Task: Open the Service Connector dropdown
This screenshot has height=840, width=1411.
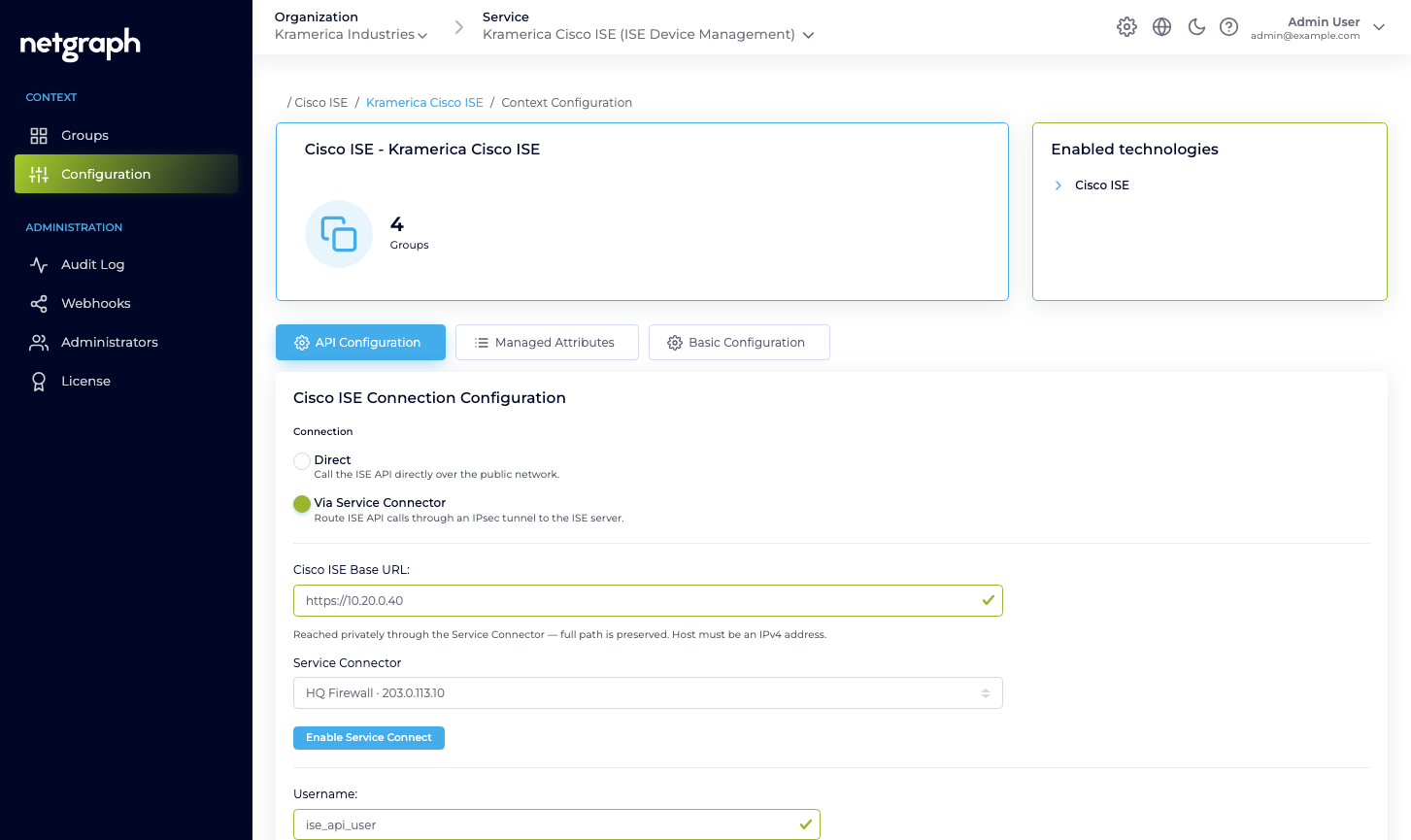Action: tap(648, 692)
